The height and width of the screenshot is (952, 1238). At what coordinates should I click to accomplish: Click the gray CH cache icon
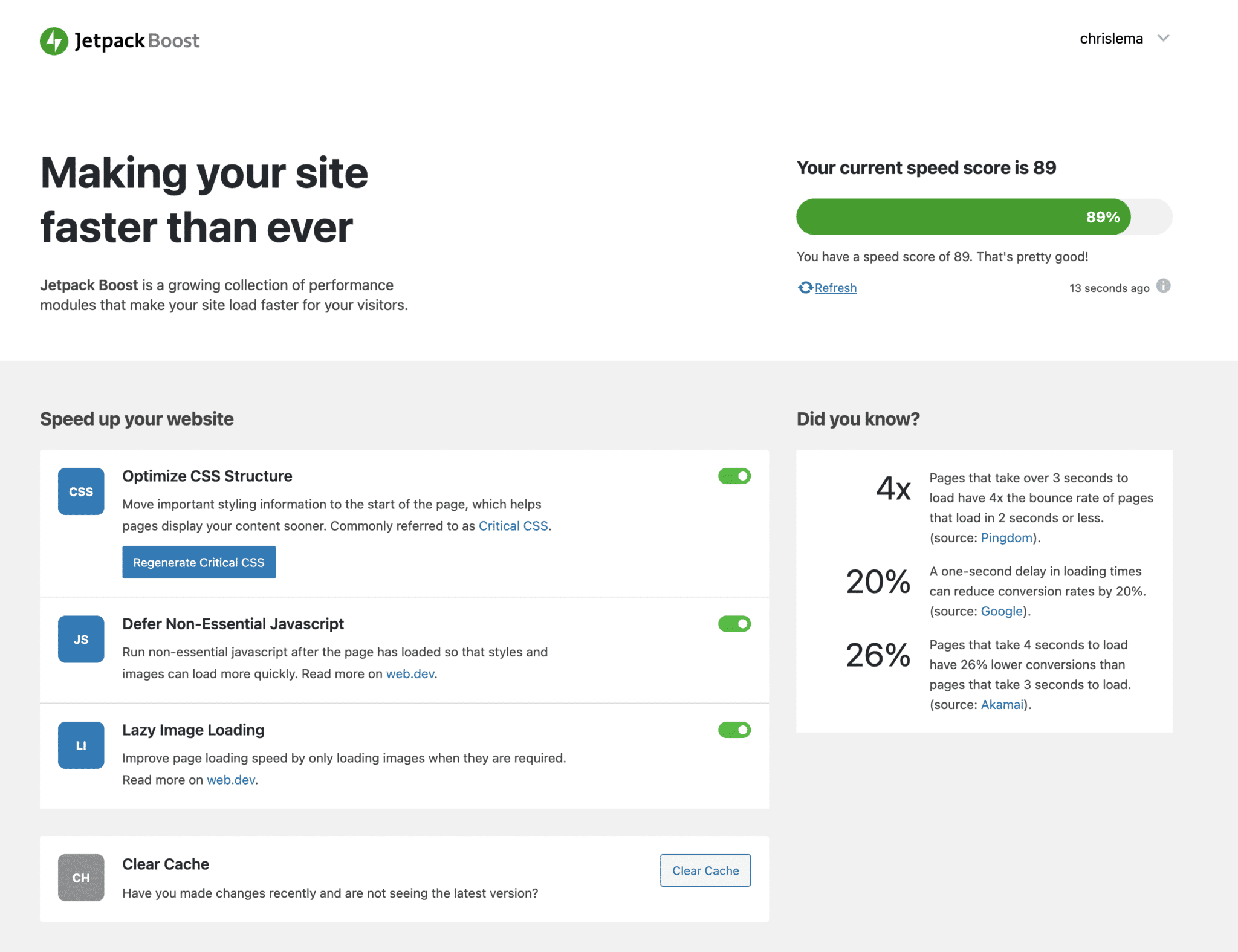click(81, 878)
